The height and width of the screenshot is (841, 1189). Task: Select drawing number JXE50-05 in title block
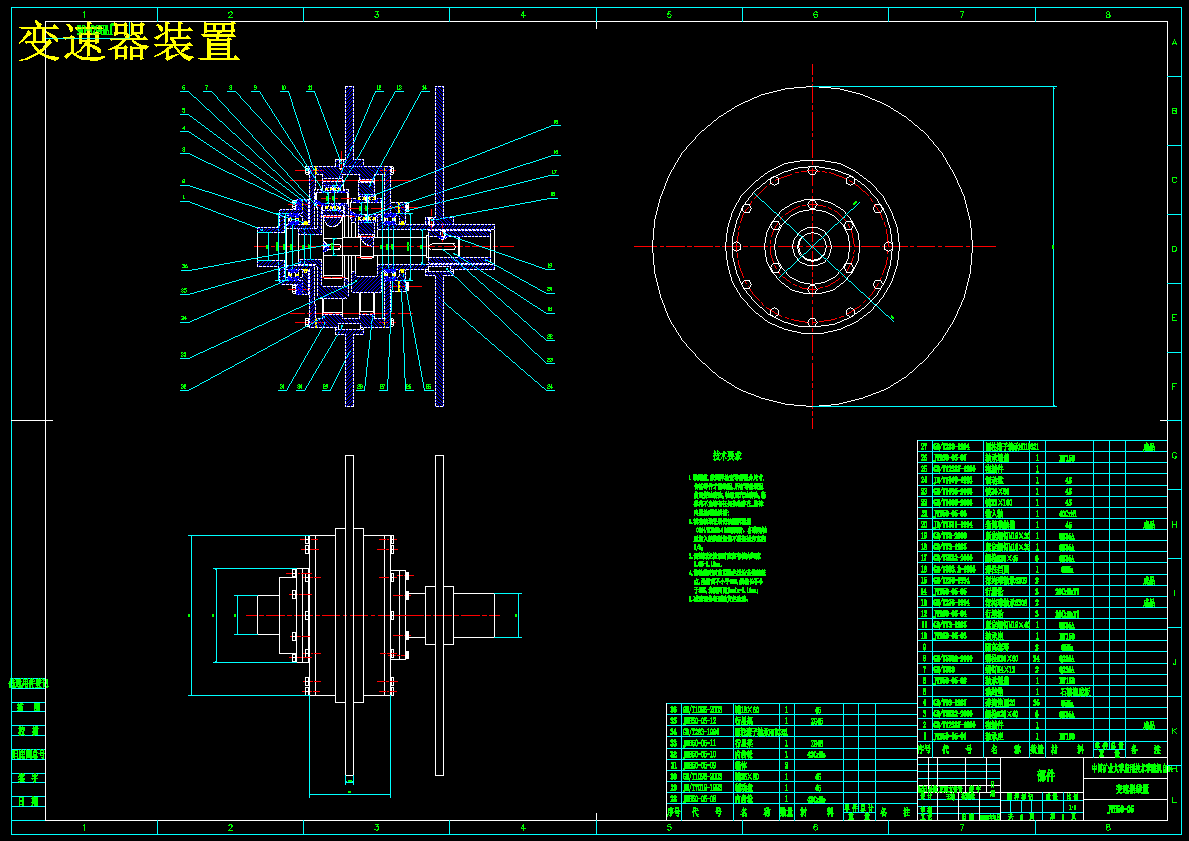[1121, 809]
